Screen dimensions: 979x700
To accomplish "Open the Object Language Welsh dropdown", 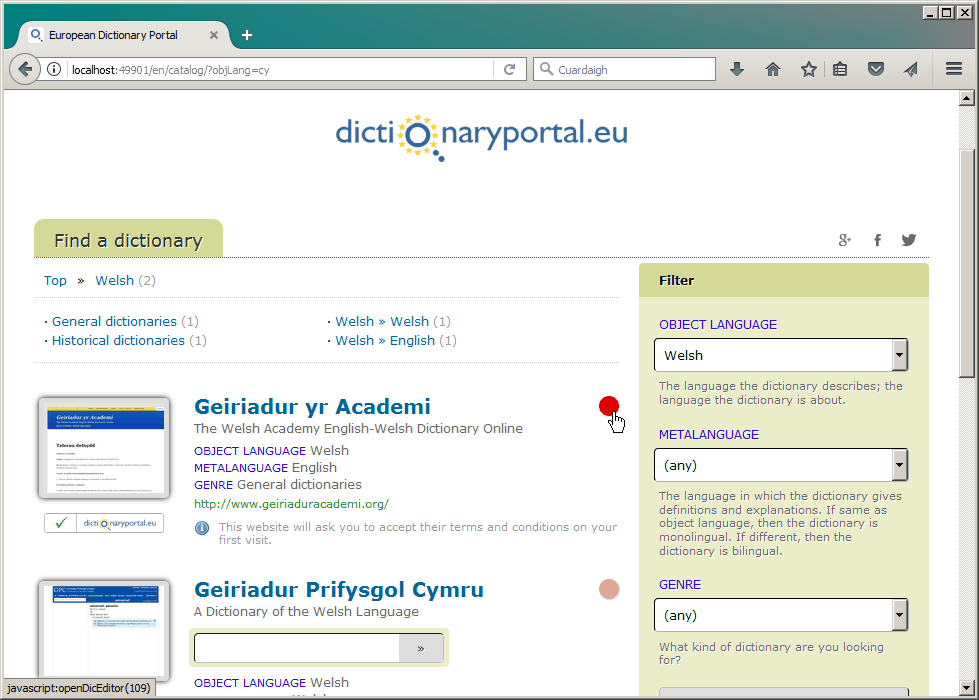I will (781, 355).
